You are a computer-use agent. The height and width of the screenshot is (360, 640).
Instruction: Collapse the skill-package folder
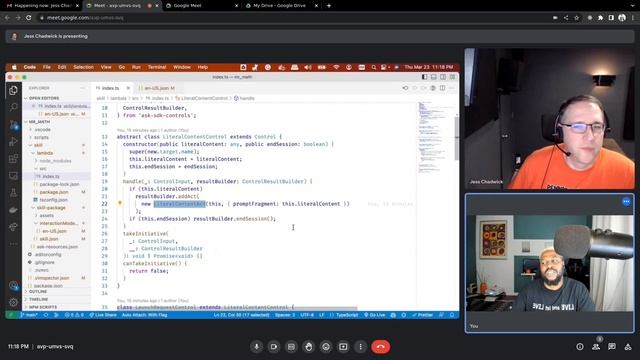point(51,208)
